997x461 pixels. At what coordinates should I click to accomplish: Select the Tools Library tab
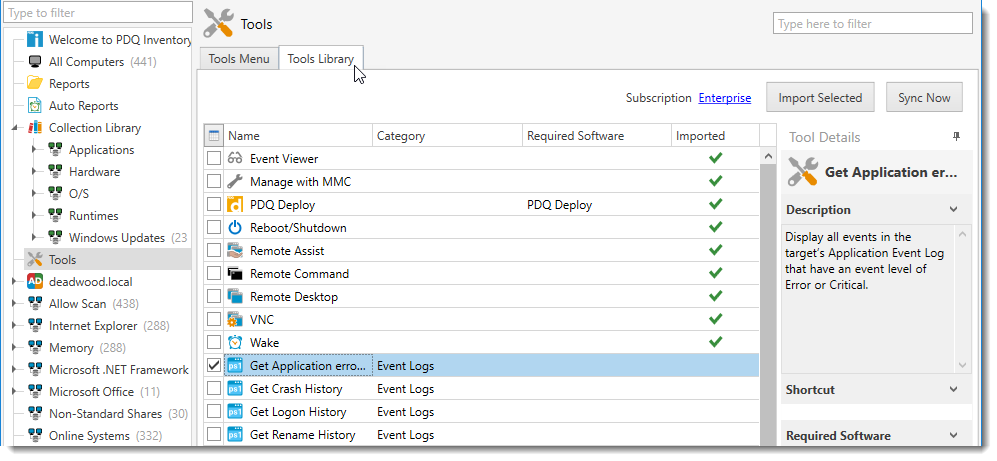tap(320, 58)
